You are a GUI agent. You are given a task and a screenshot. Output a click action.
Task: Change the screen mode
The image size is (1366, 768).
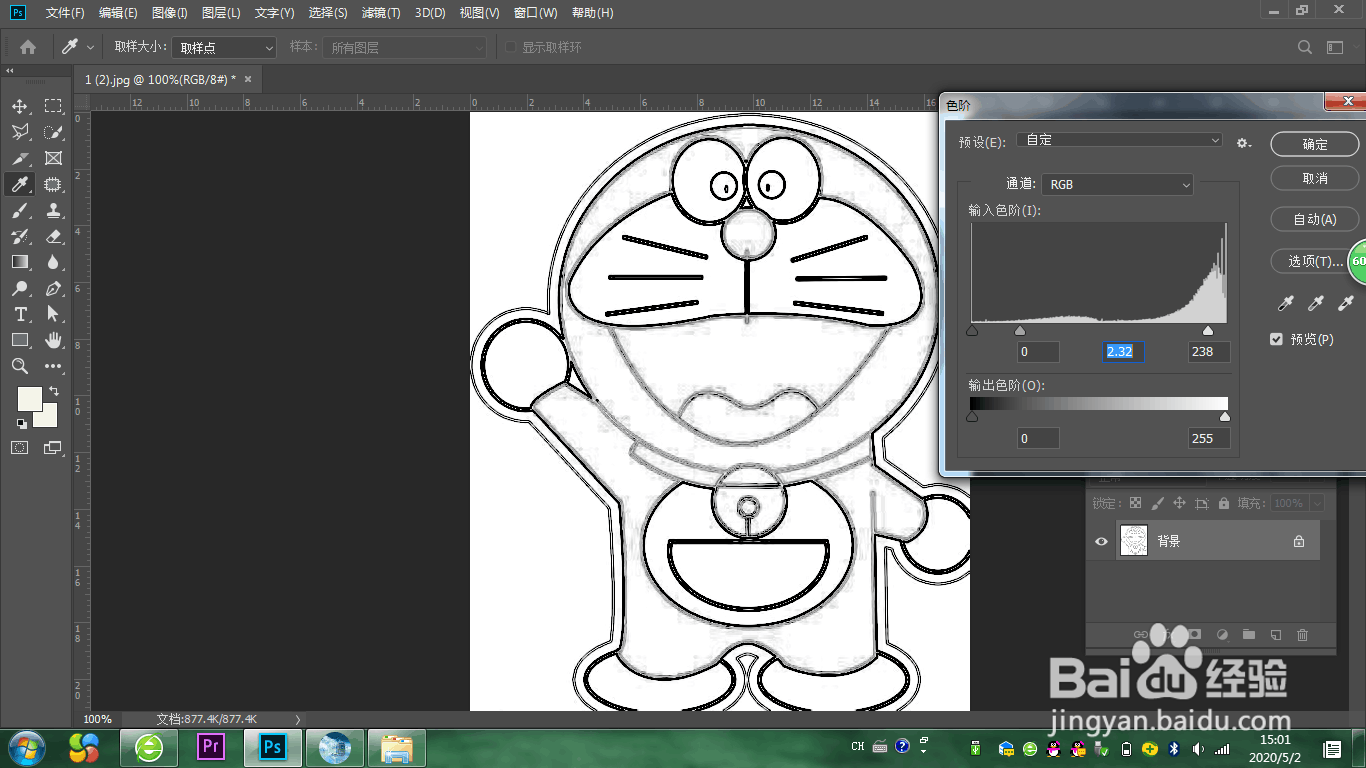[53, 447]
